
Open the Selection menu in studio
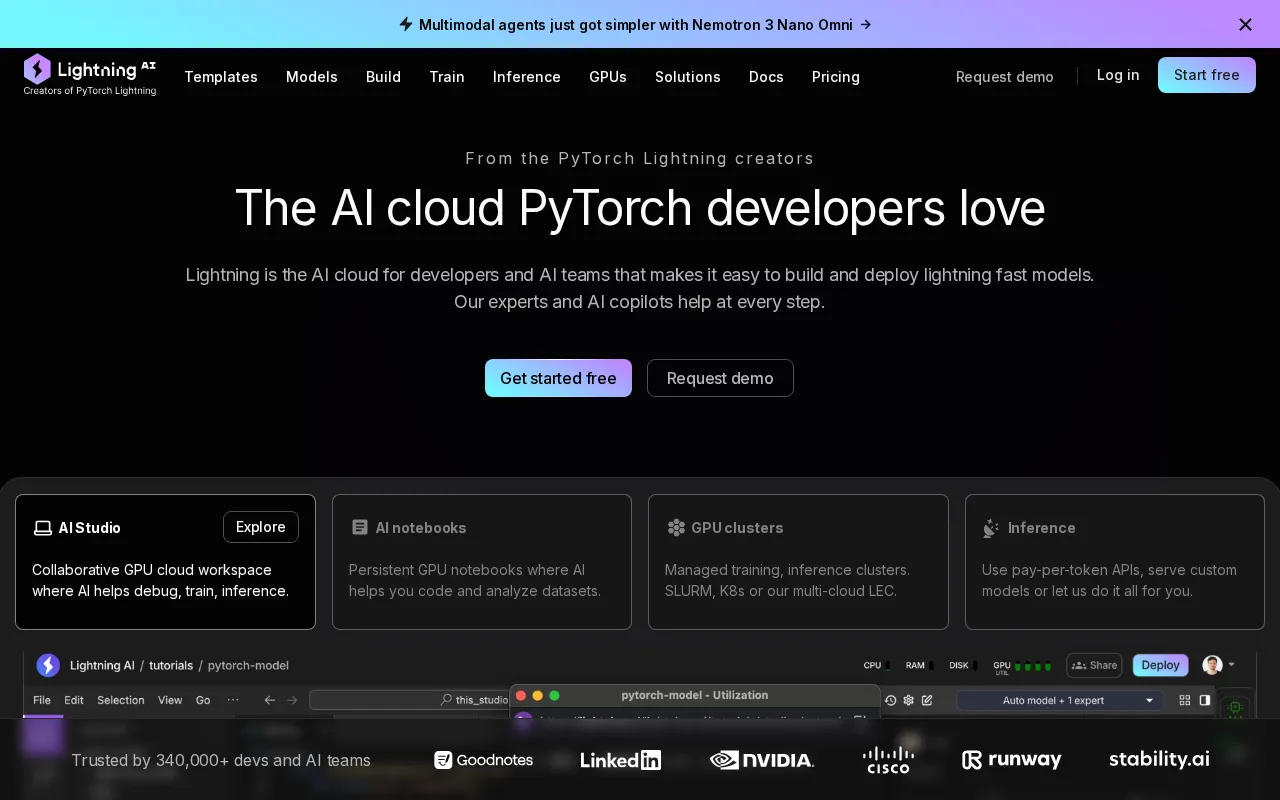[121, 700]
